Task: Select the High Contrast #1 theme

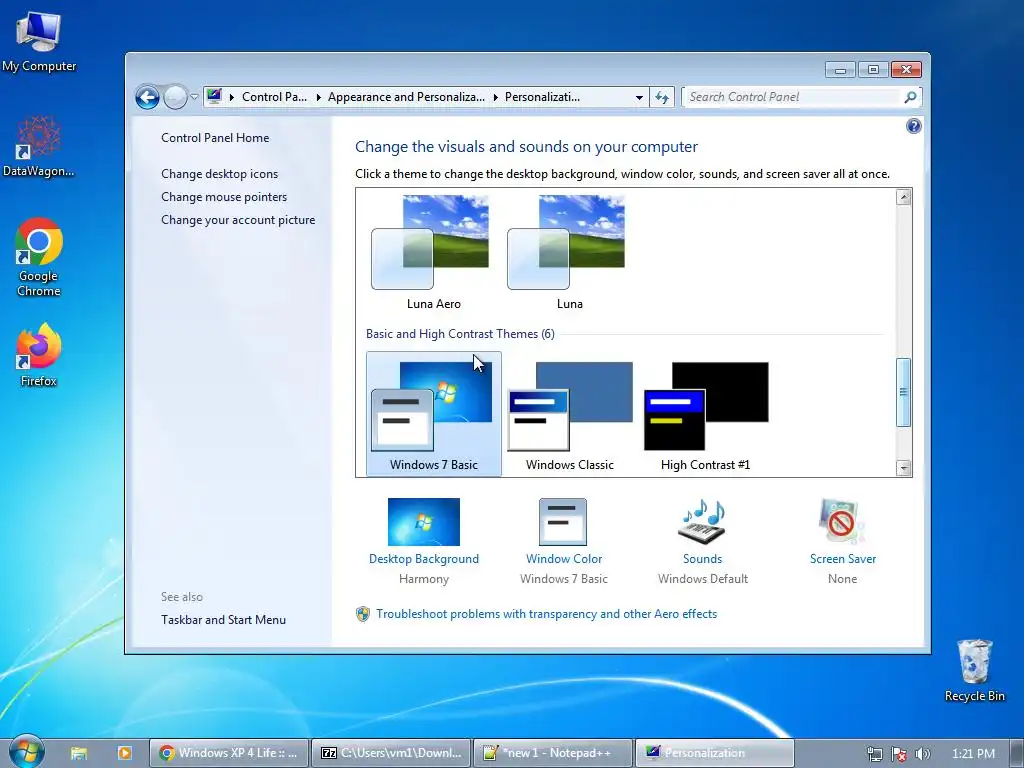Action: coord(705,414)
